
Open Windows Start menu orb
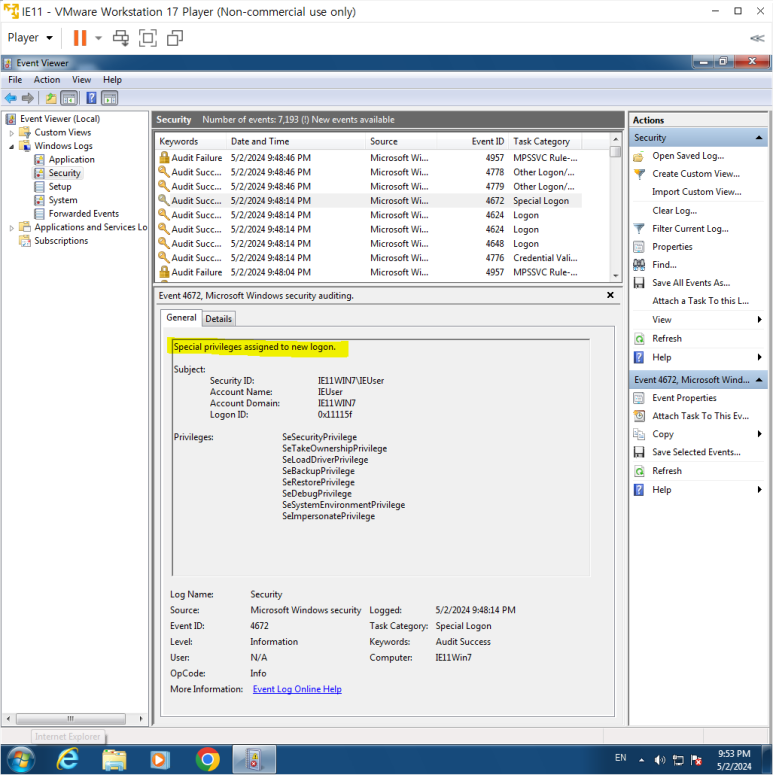coord(21,759)
